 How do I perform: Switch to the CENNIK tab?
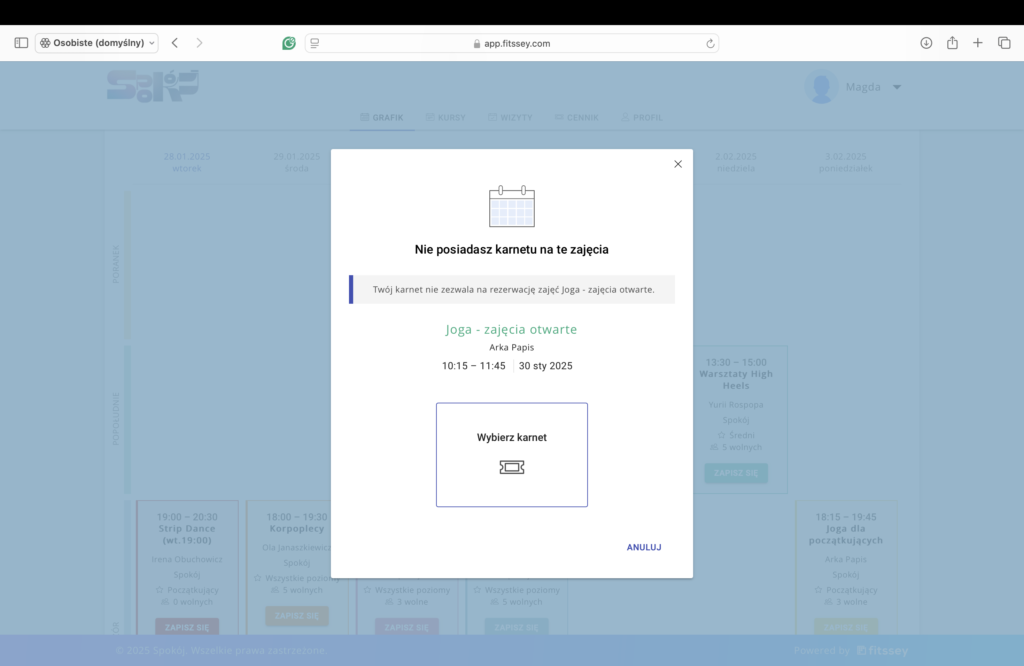pos(577,118)
